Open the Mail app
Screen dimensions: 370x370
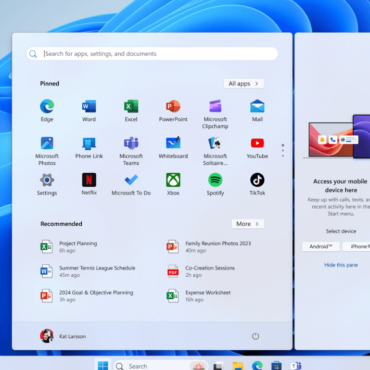click(x=257, y=111)
